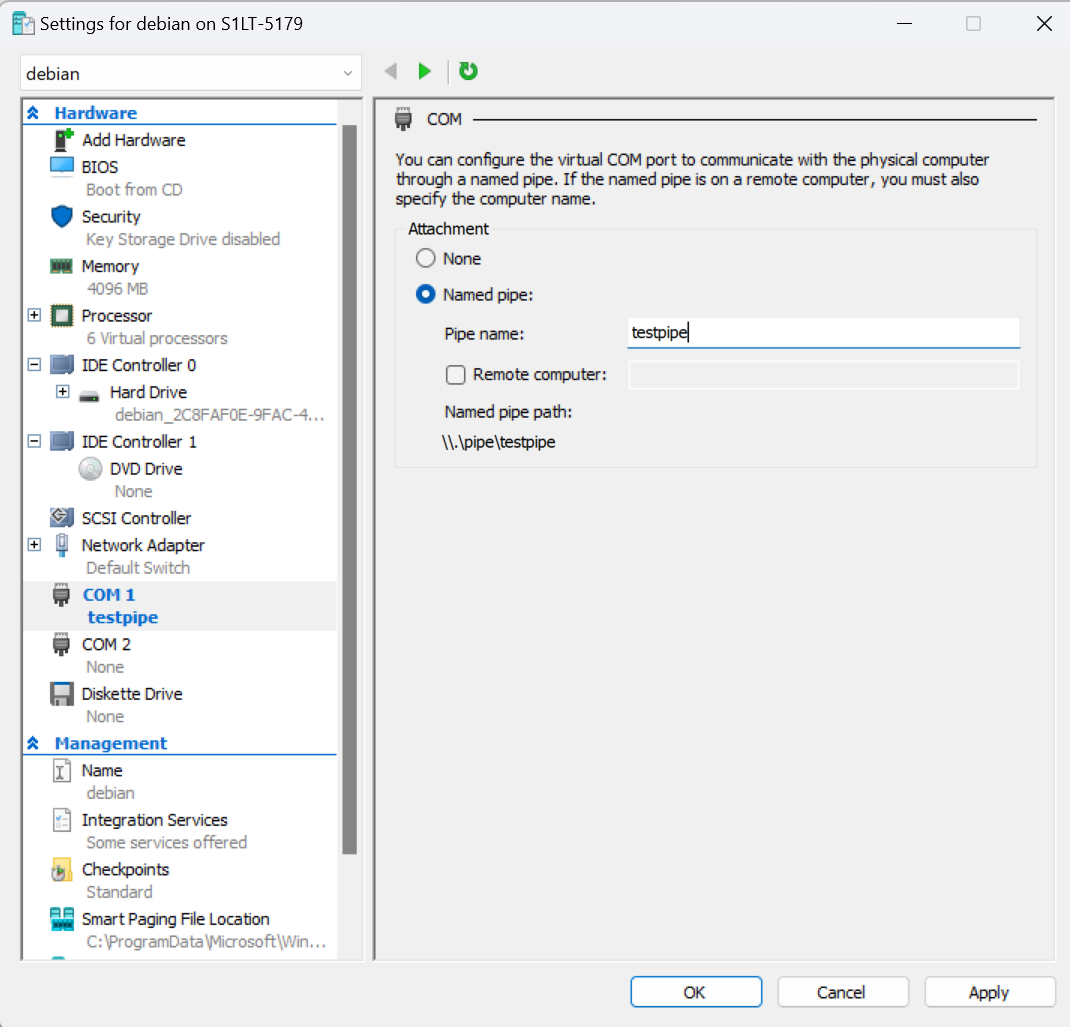Enable the Remote computer checkbox

click(455, 375)
